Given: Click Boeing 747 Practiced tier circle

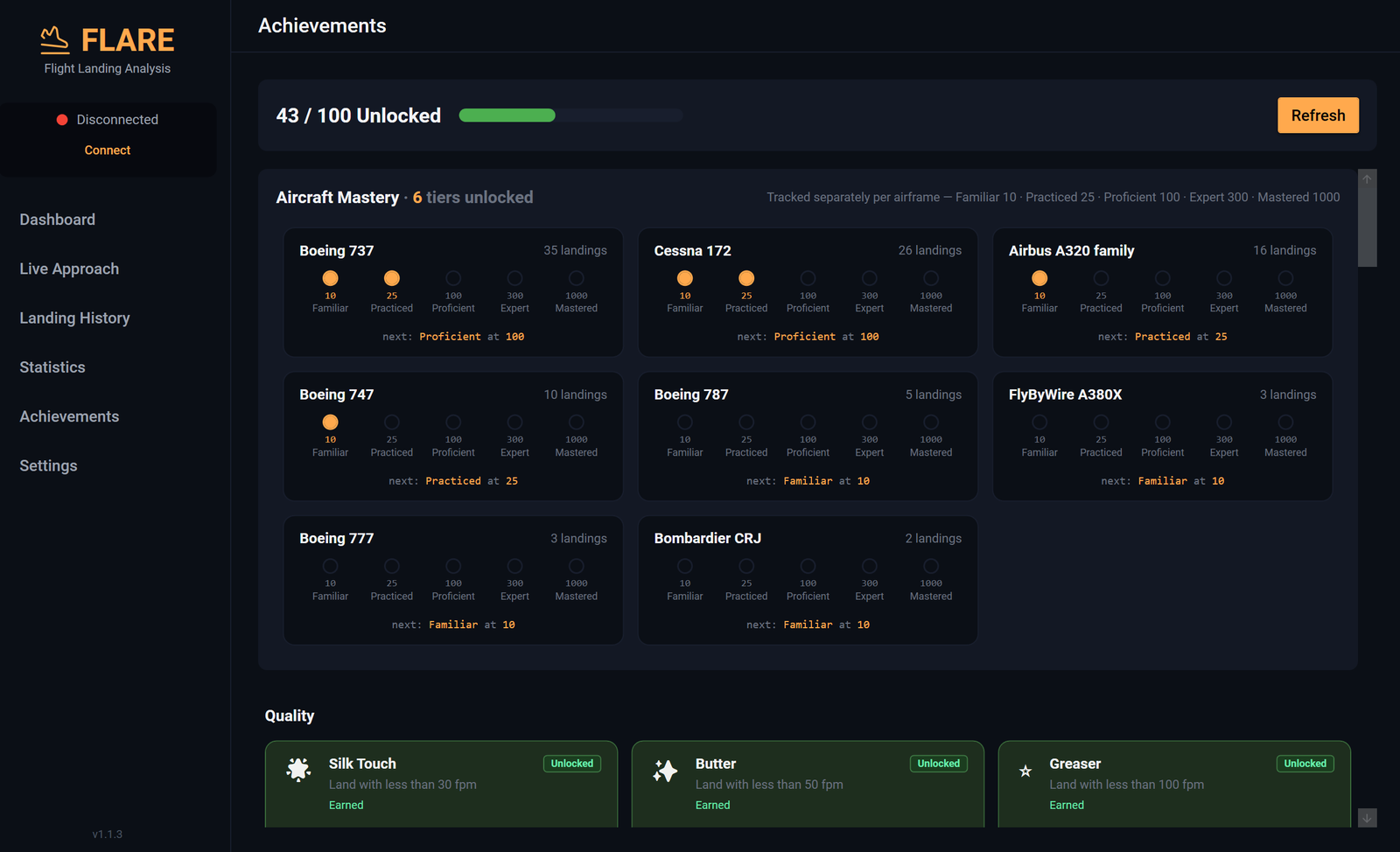Looking at the screenshot, I should [x=392, y=423].
